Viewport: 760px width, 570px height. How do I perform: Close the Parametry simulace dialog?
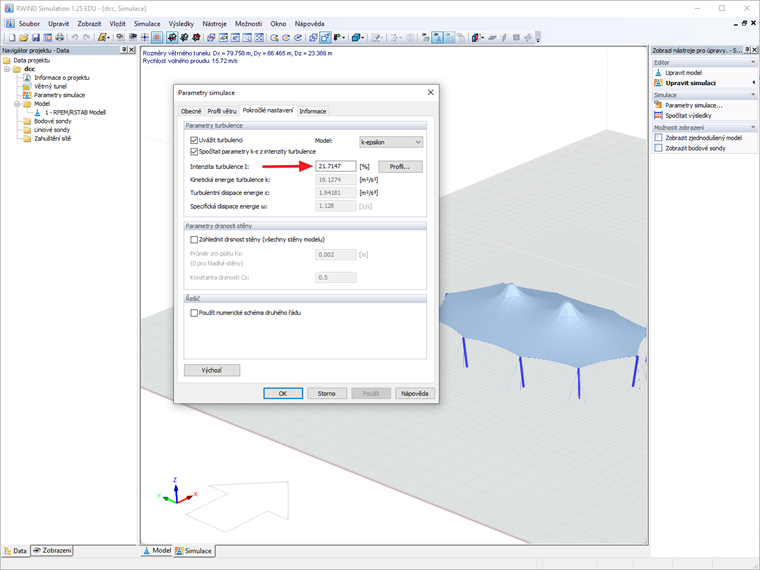coord(430,92)
